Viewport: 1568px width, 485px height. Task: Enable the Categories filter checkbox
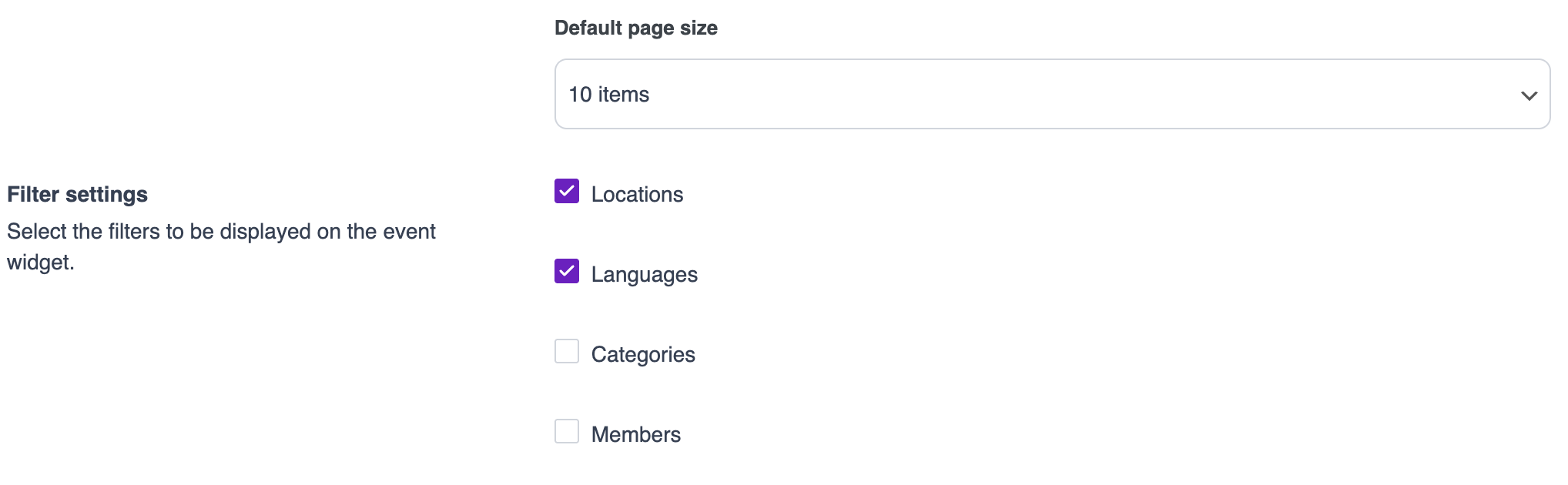pos(567,351)
